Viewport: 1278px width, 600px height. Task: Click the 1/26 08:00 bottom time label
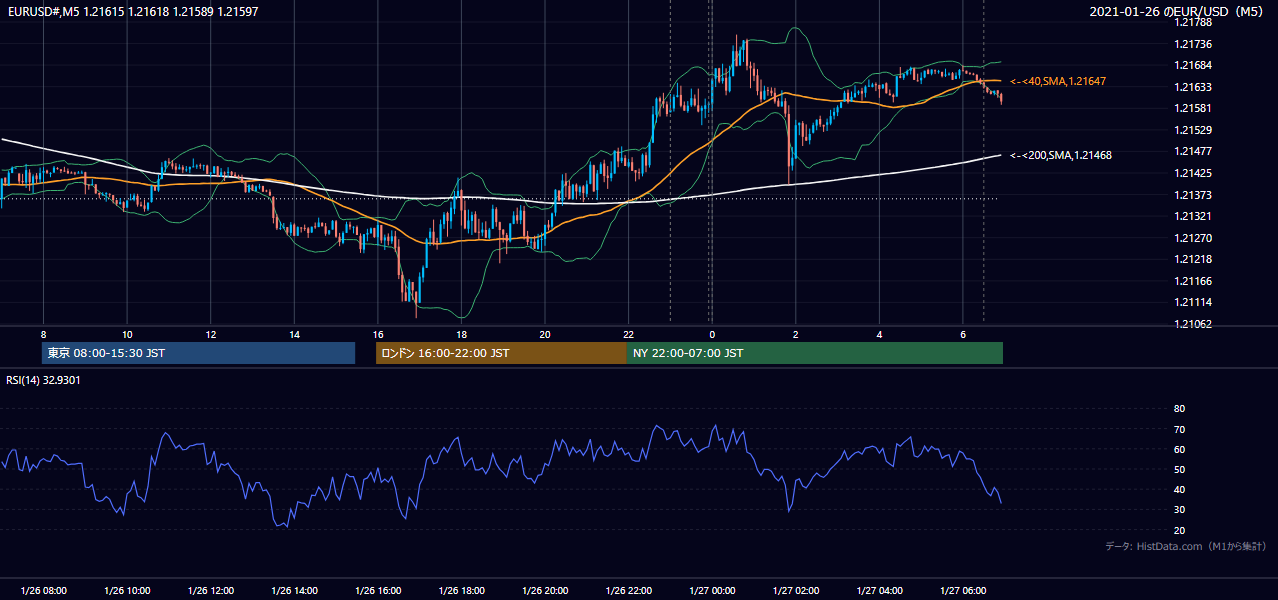click(x=43, y=591)
